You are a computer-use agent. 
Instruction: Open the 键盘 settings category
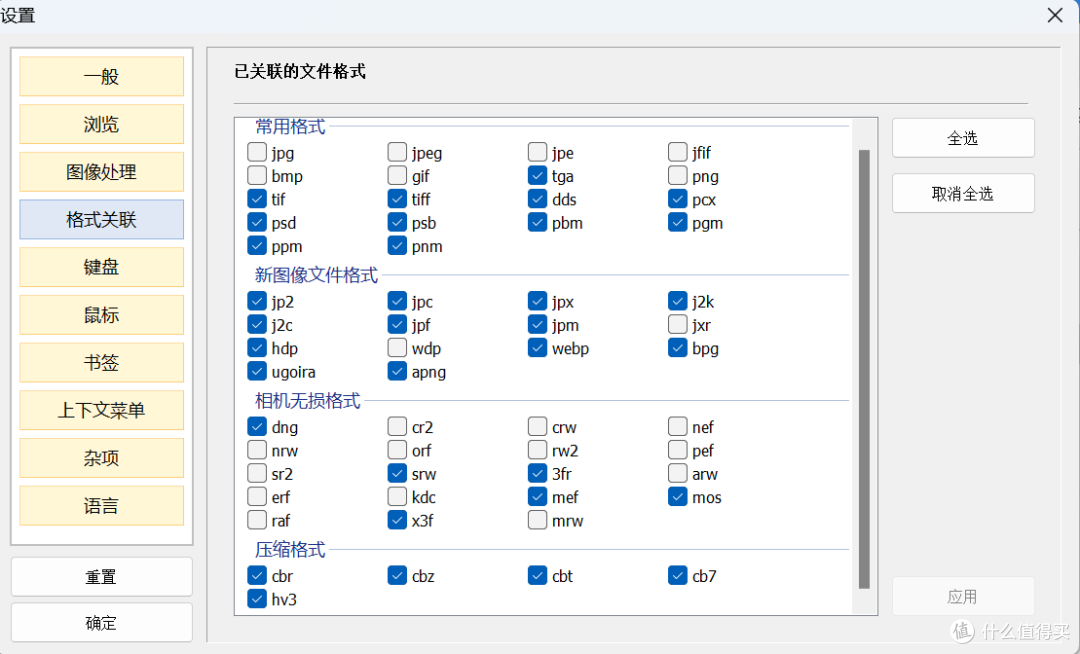pos(101,267)
